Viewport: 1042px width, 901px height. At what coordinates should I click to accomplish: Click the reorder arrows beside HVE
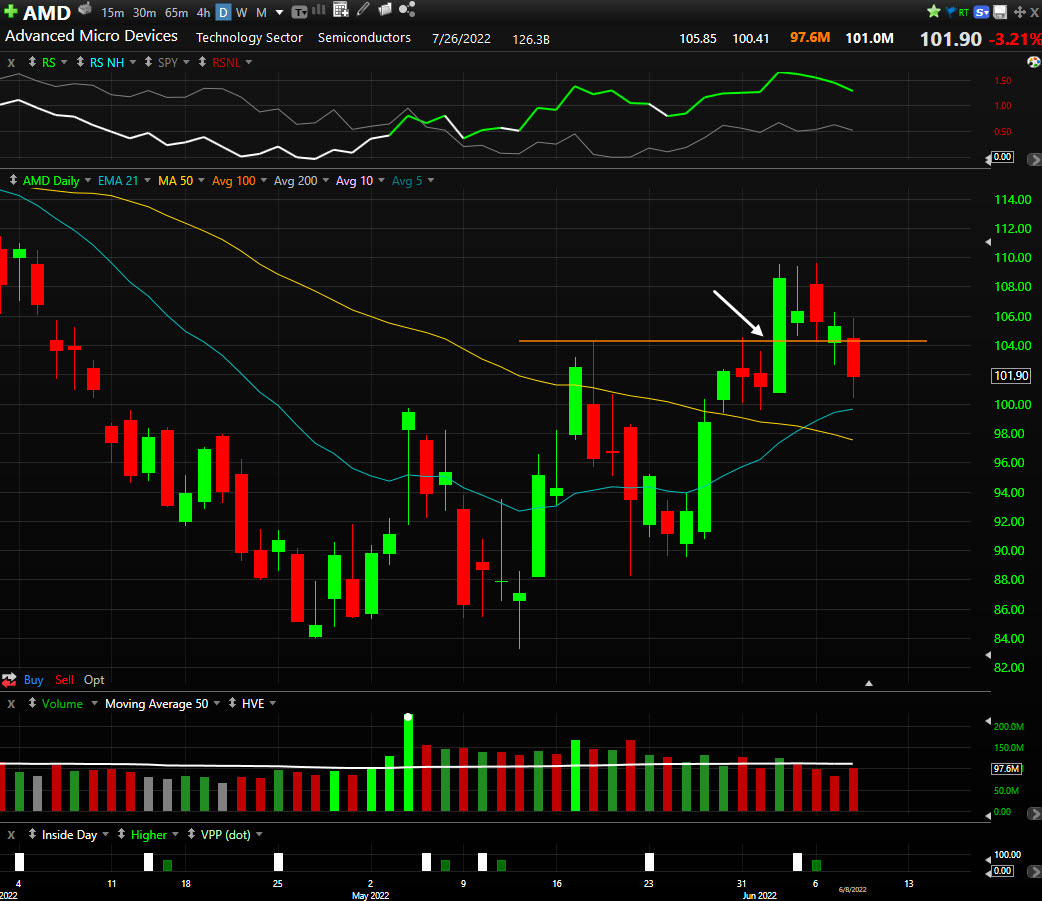coord(232,703)
